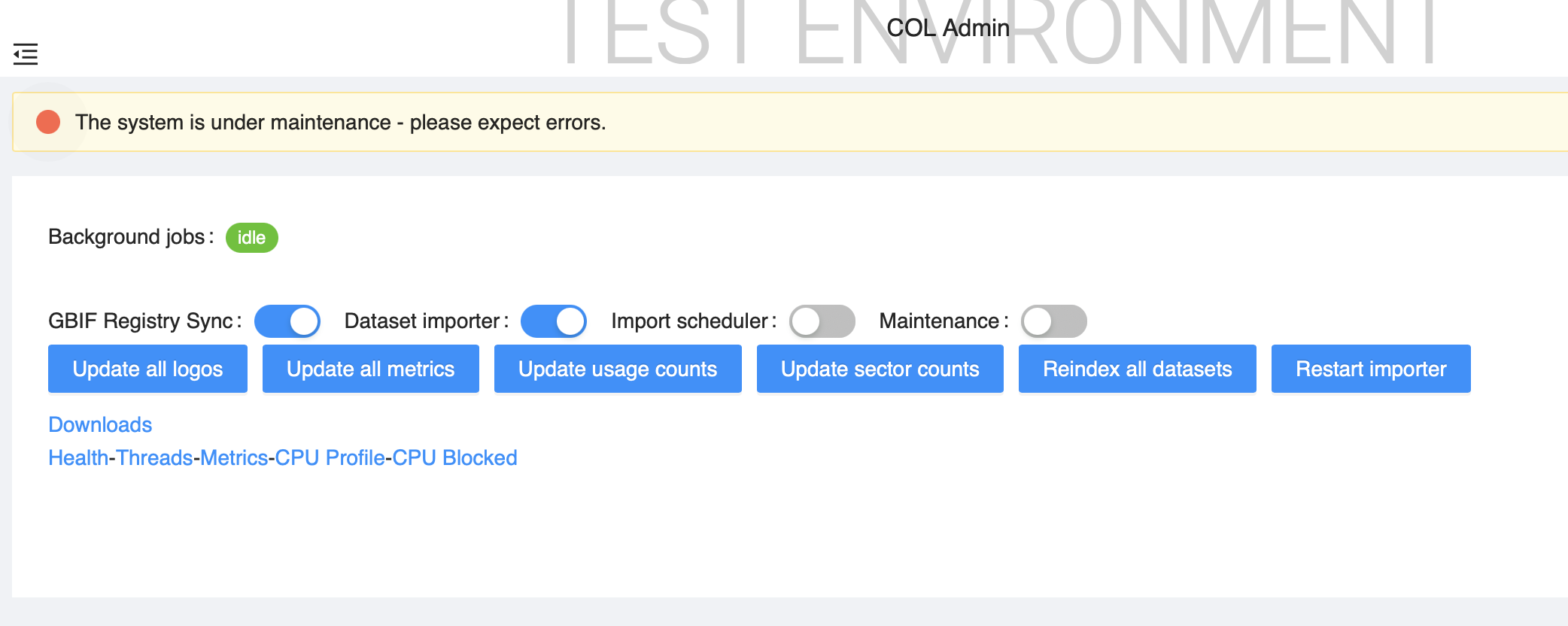Click the red maintenance alert icon
Viewport: 1568px width, 626px height.
[x=48, y=122]
